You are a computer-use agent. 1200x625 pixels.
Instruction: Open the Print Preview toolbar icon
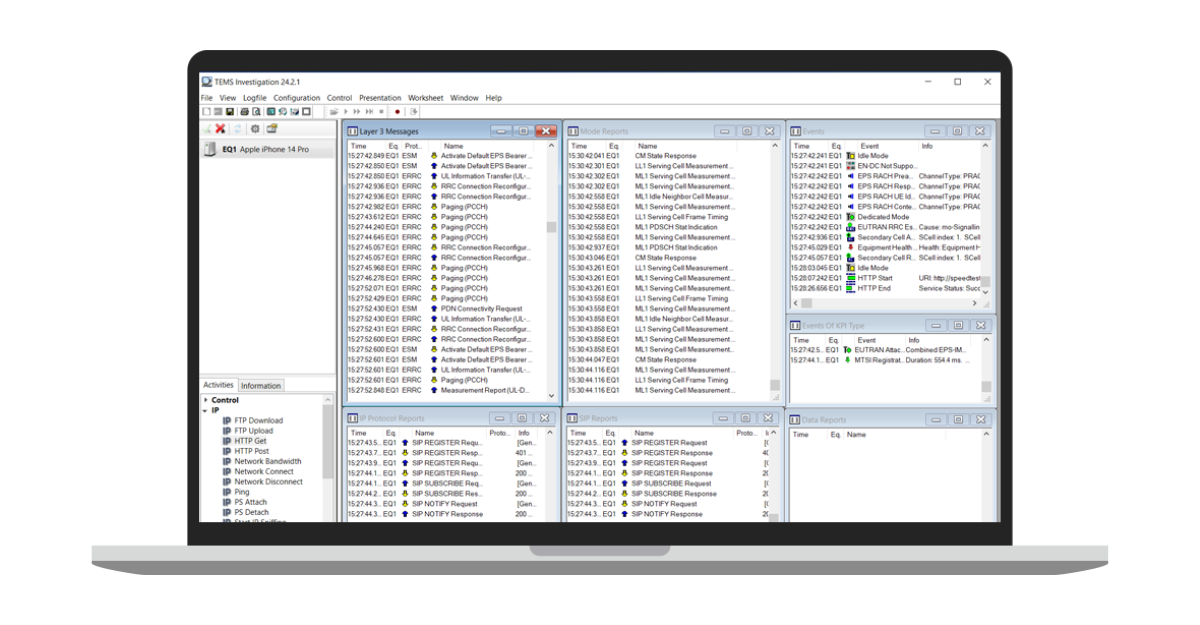click(258, 111)
